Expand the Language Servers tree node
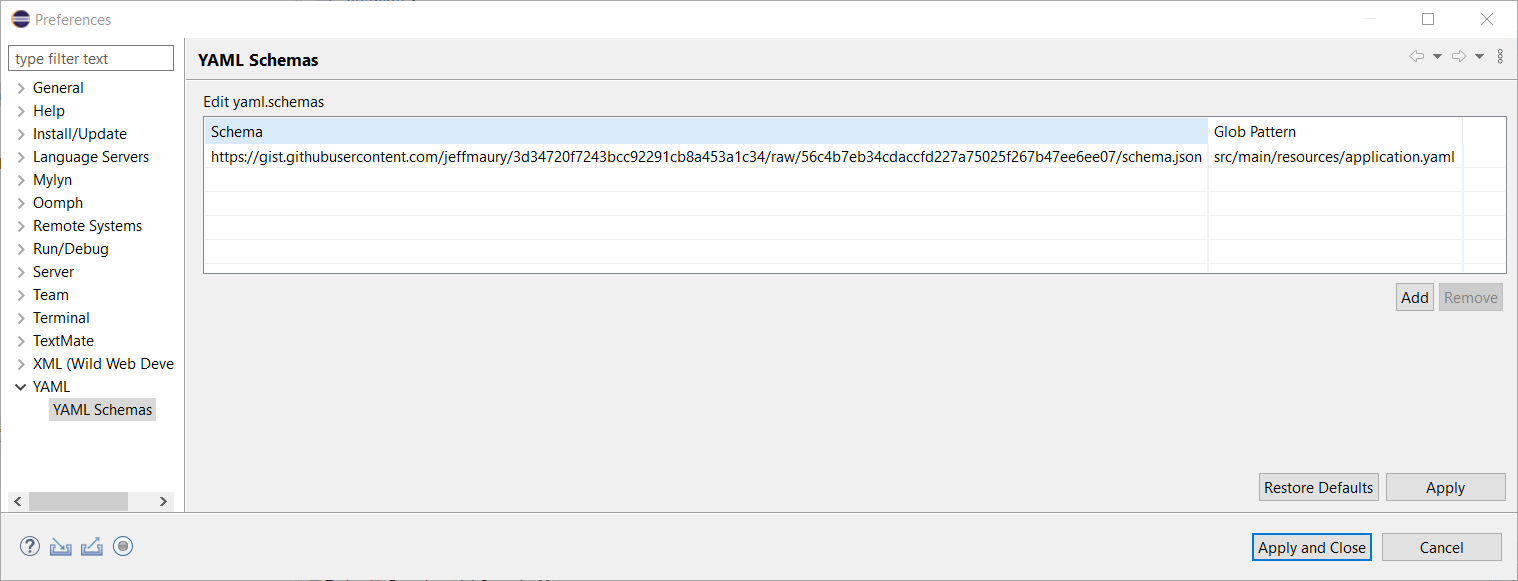 [21, 156]
